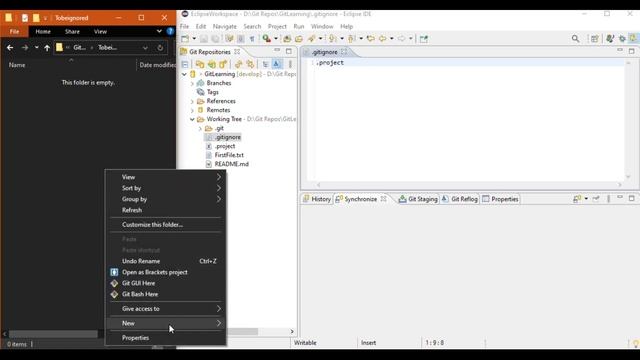This screenshot has width=640, height=360.
Task: Click the Explorer refresh button
Action: pyautogui.click(x=160, y=48)
